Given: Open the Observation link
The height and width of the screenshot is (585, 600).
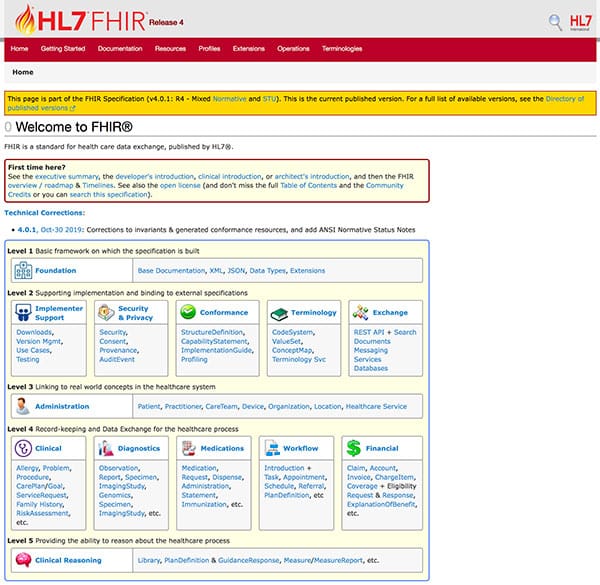Looking at the screenshot, I should tap(119, 468).
